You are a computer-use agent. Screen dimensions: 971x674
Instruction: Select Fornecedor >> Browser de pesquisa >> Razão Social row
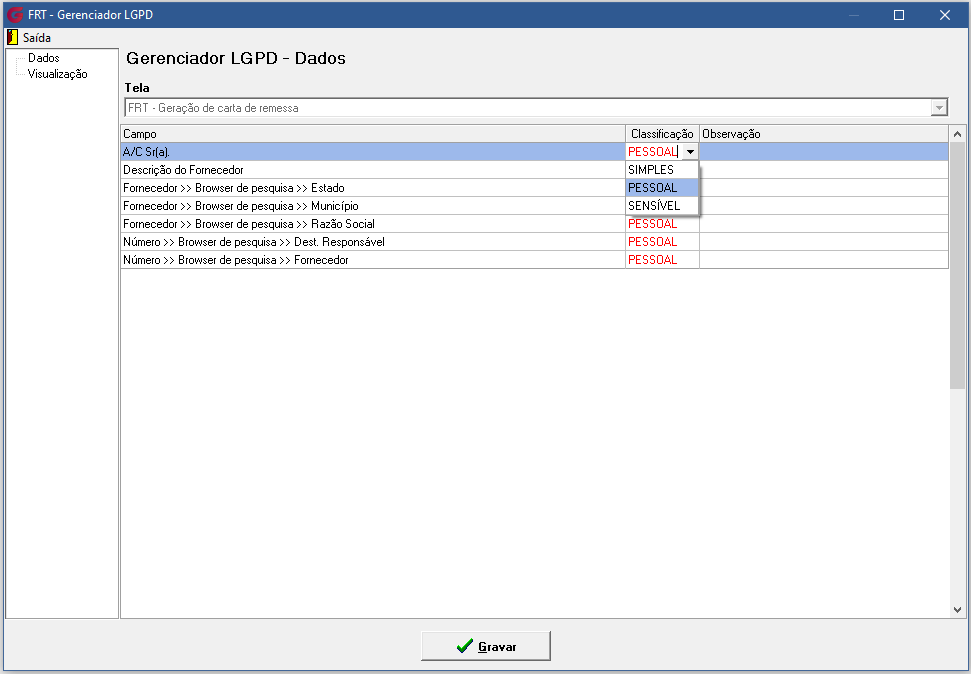click(x=373, y=224)
